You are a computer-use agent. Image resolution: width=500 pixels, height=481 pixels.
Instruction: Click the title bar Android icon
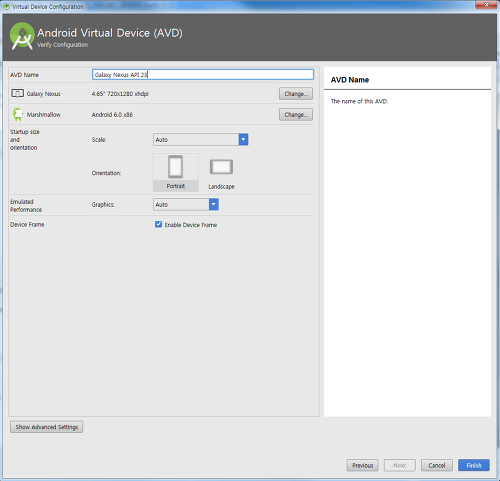[6, 6]
